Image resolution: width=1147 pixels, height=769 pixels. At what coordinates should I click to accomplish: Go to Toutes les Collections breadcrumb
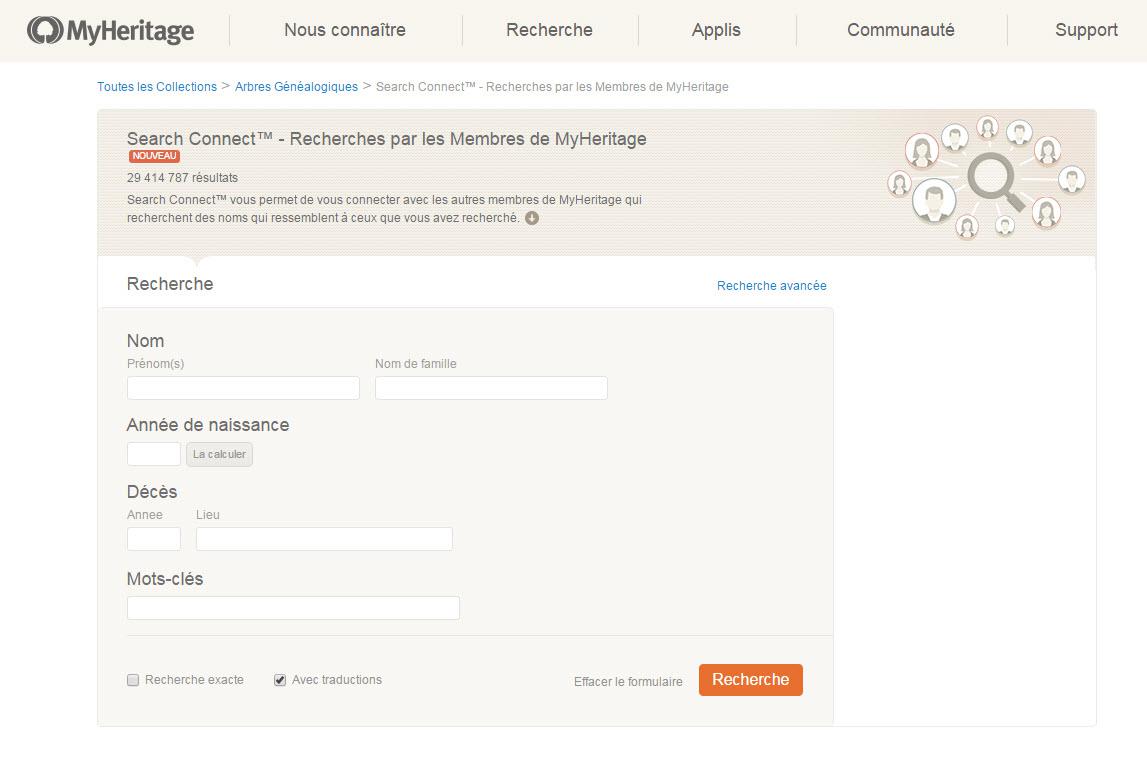coord(157,86)
